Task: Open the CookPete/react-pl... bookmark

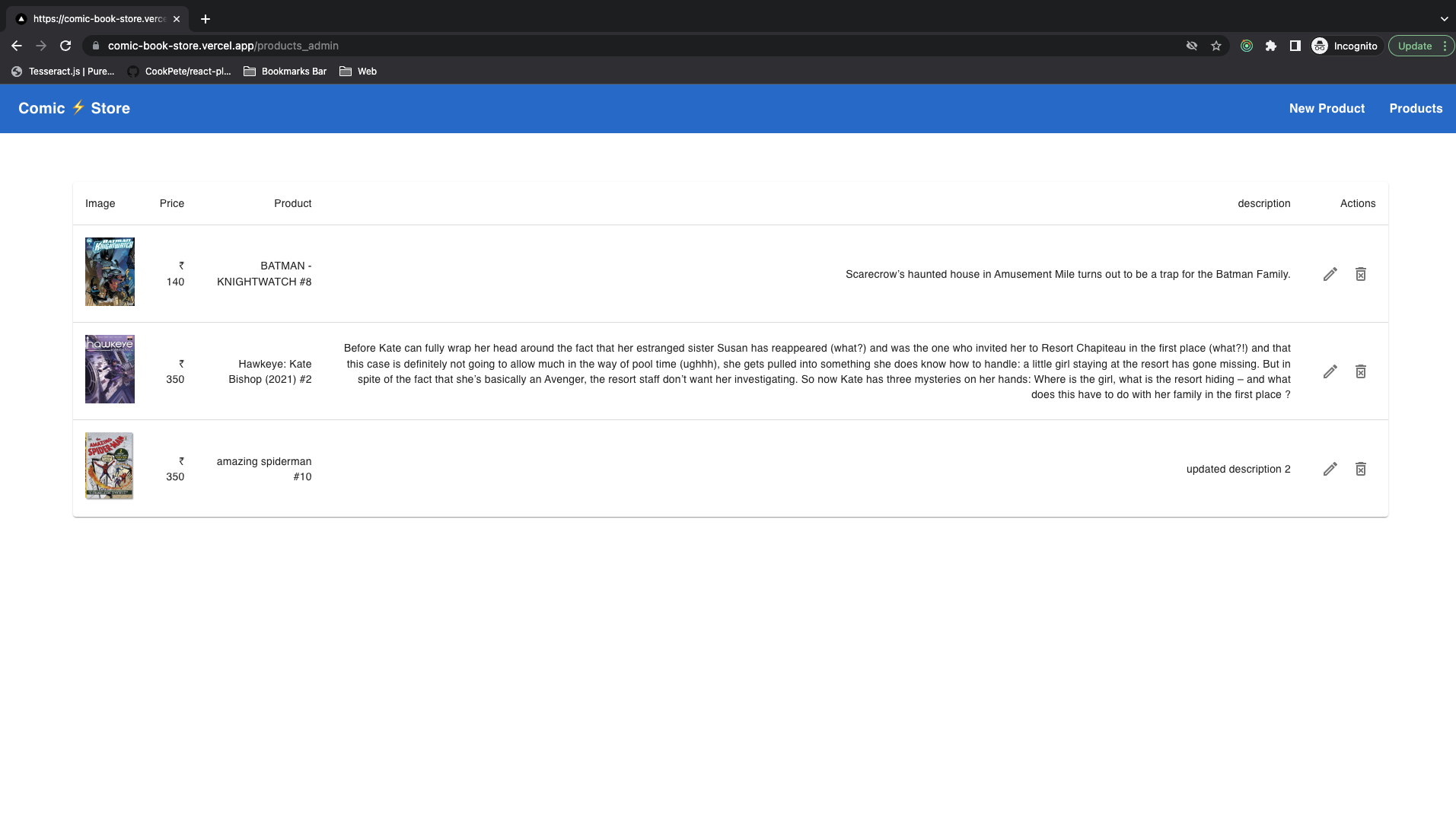Action: point(179,72)
